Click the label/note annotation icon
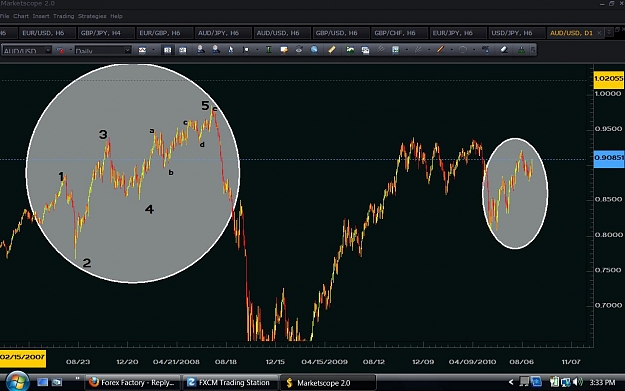The width and height of the screenshot is (625, 391). coord(284,50)
